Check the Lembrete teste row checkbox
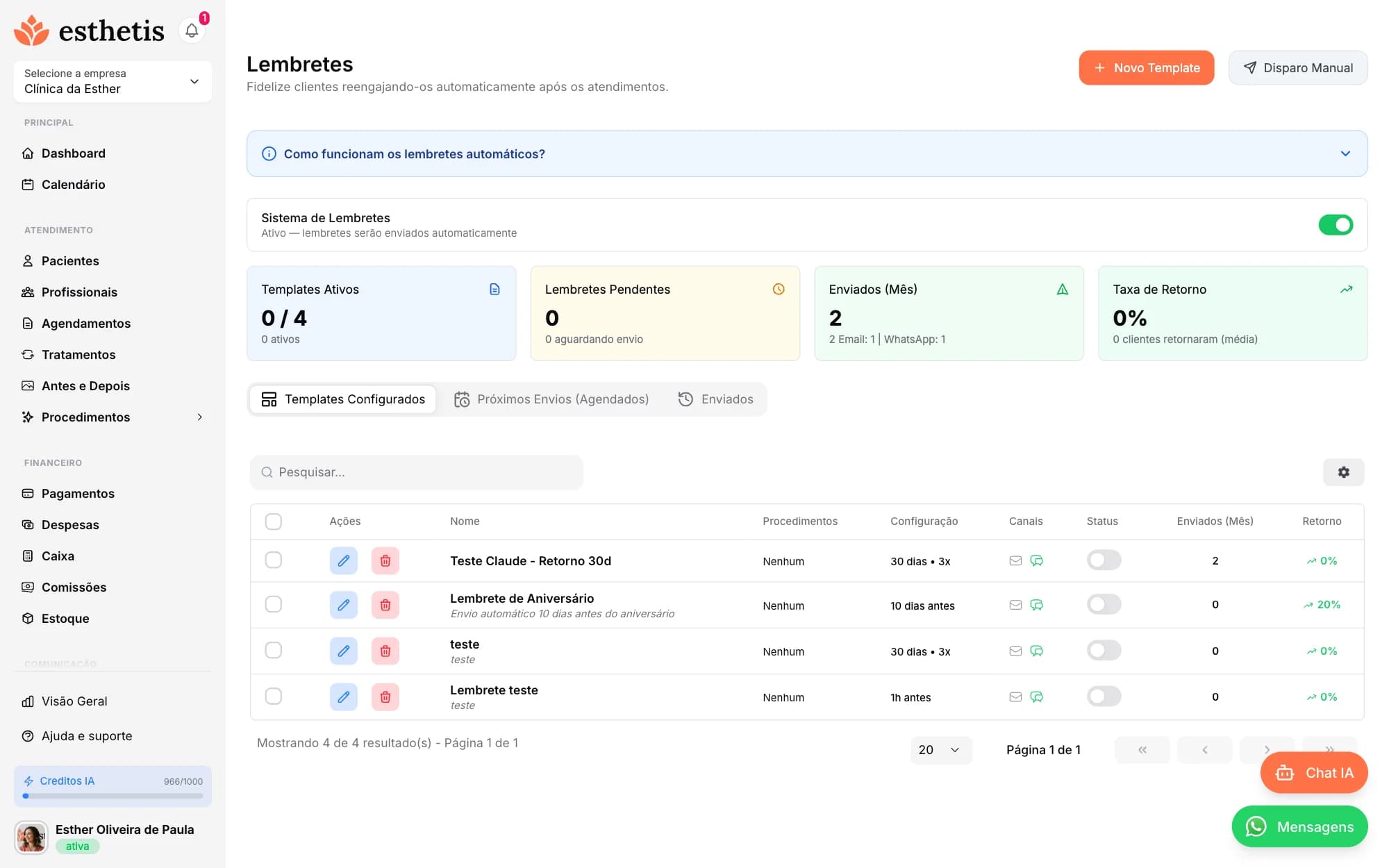Screen dimensions: 1389x868 coord(273,696)
